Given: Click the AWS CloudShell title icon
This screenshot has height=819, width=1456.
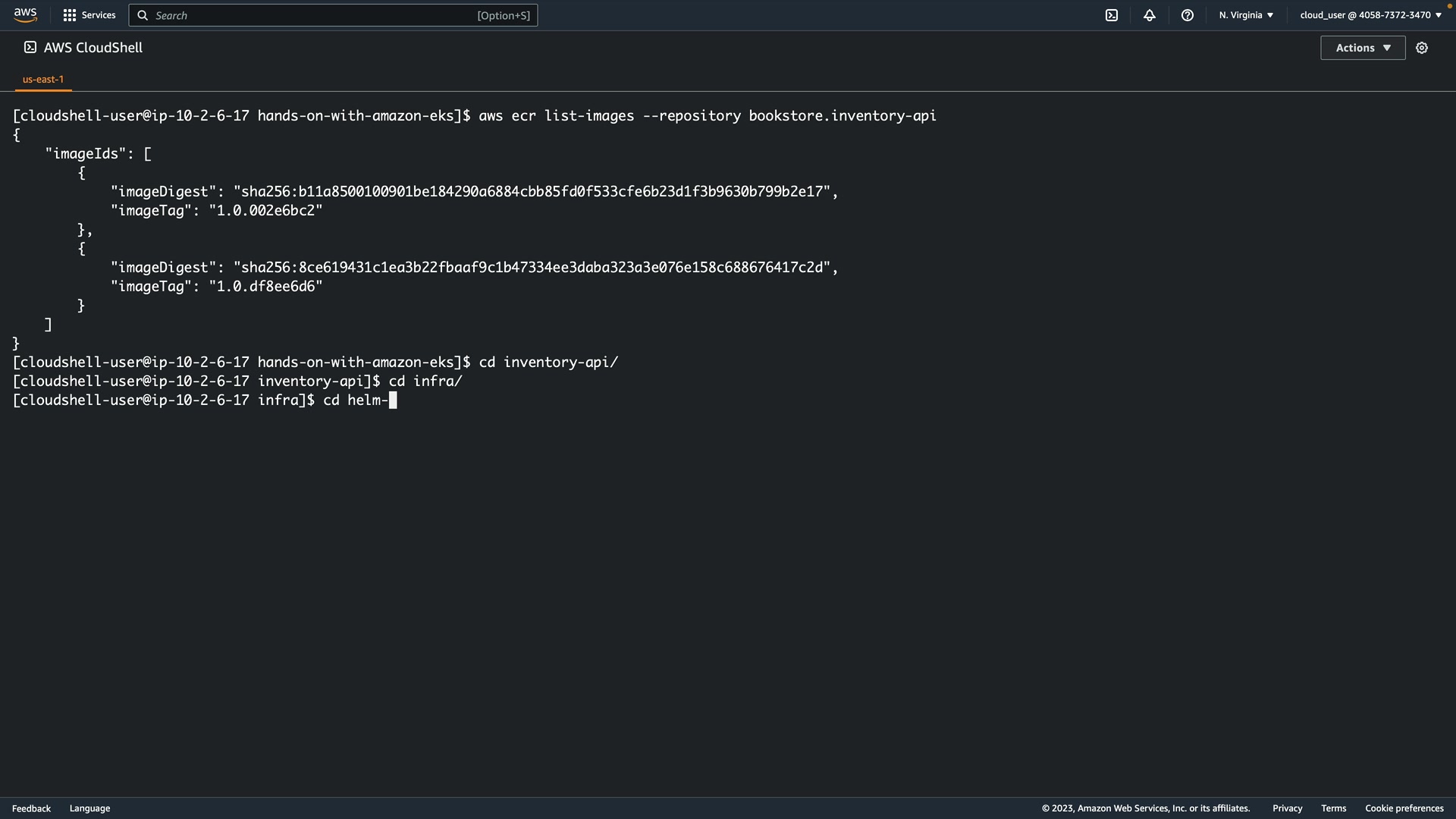Looking at the screenshot, I should pyautogui.click(x=30, y=48).
